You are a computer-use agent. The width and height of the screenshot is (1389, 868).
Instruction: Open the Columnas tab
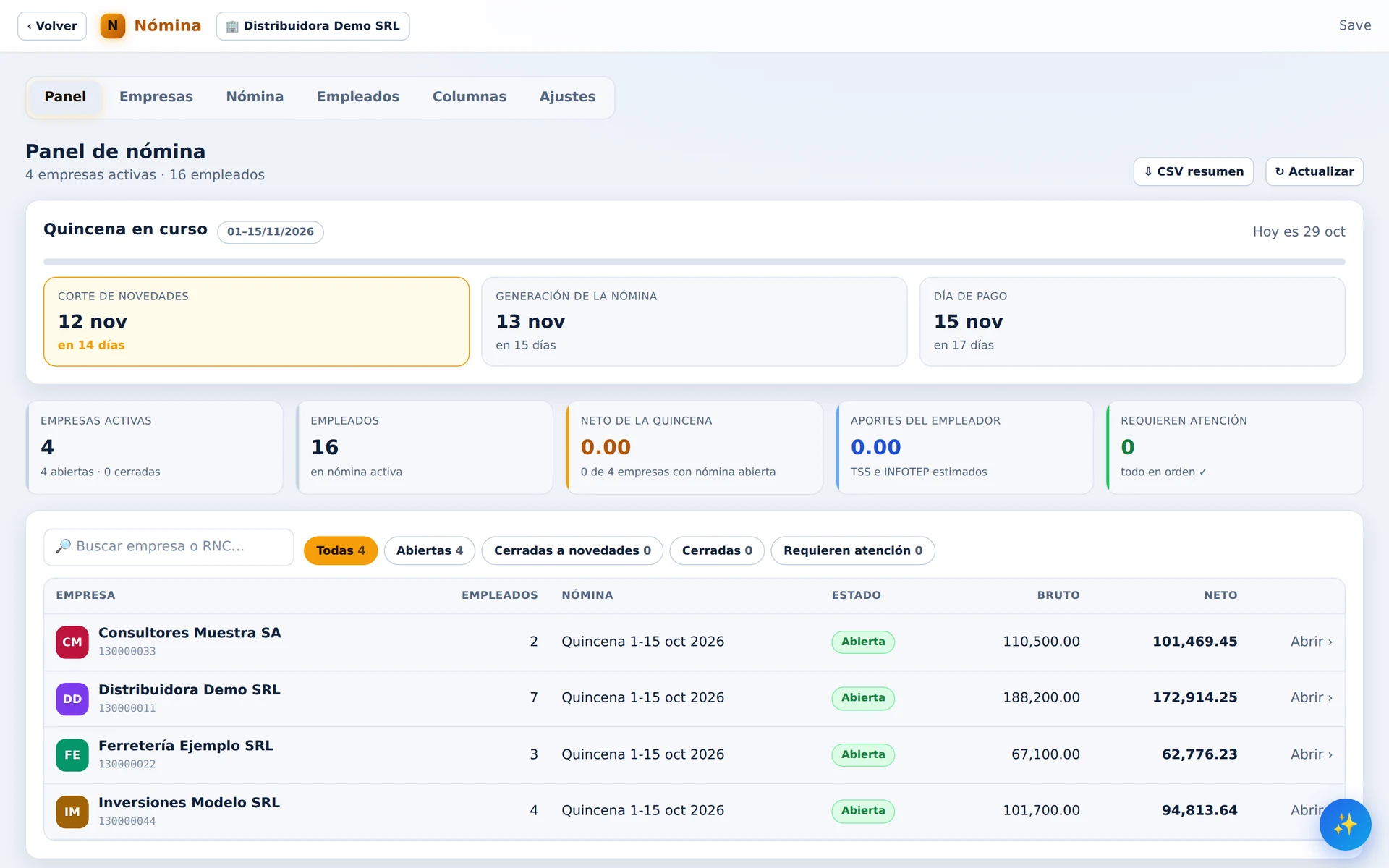coord(470,97)
